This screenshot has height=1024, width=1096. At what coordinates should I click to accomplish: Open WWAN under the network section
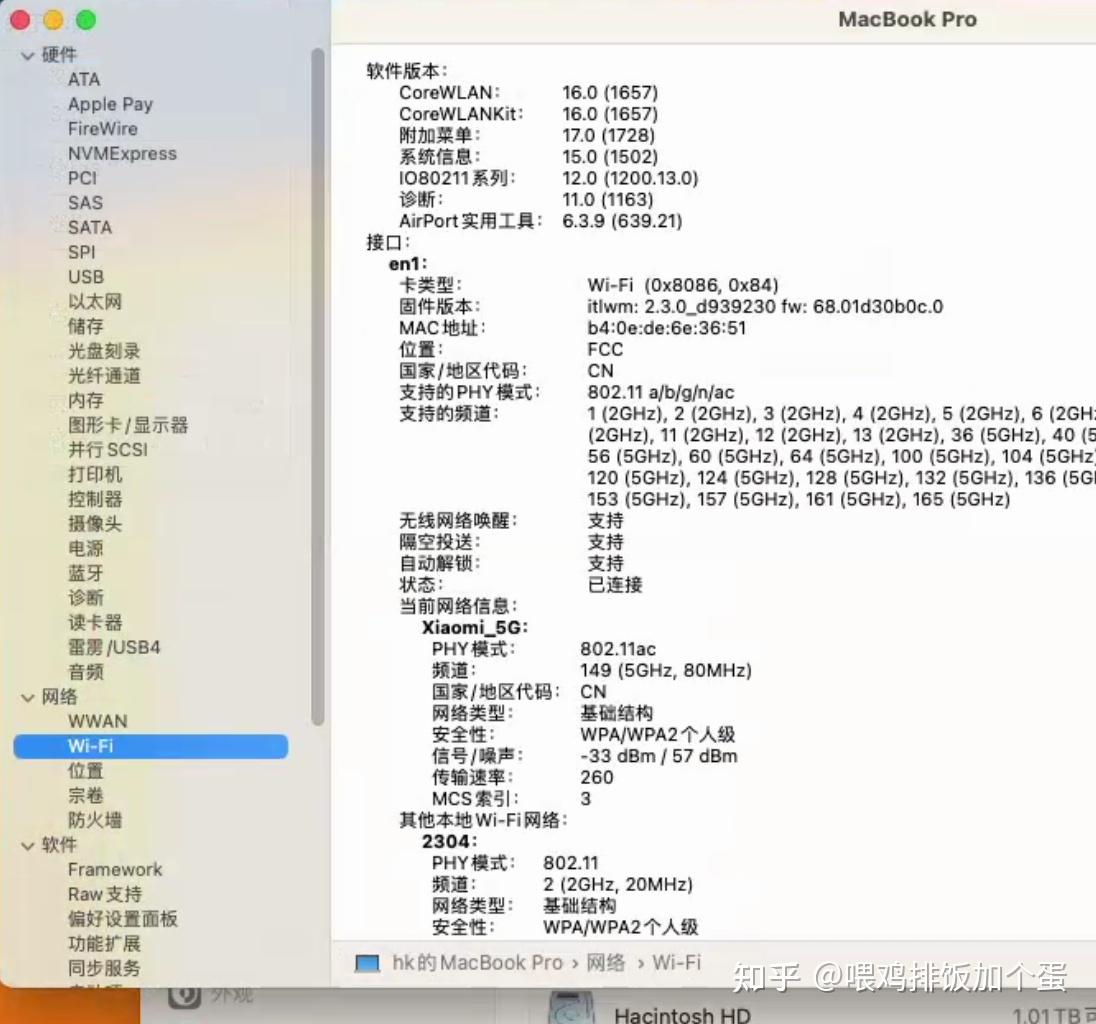[x=96, y=721]
